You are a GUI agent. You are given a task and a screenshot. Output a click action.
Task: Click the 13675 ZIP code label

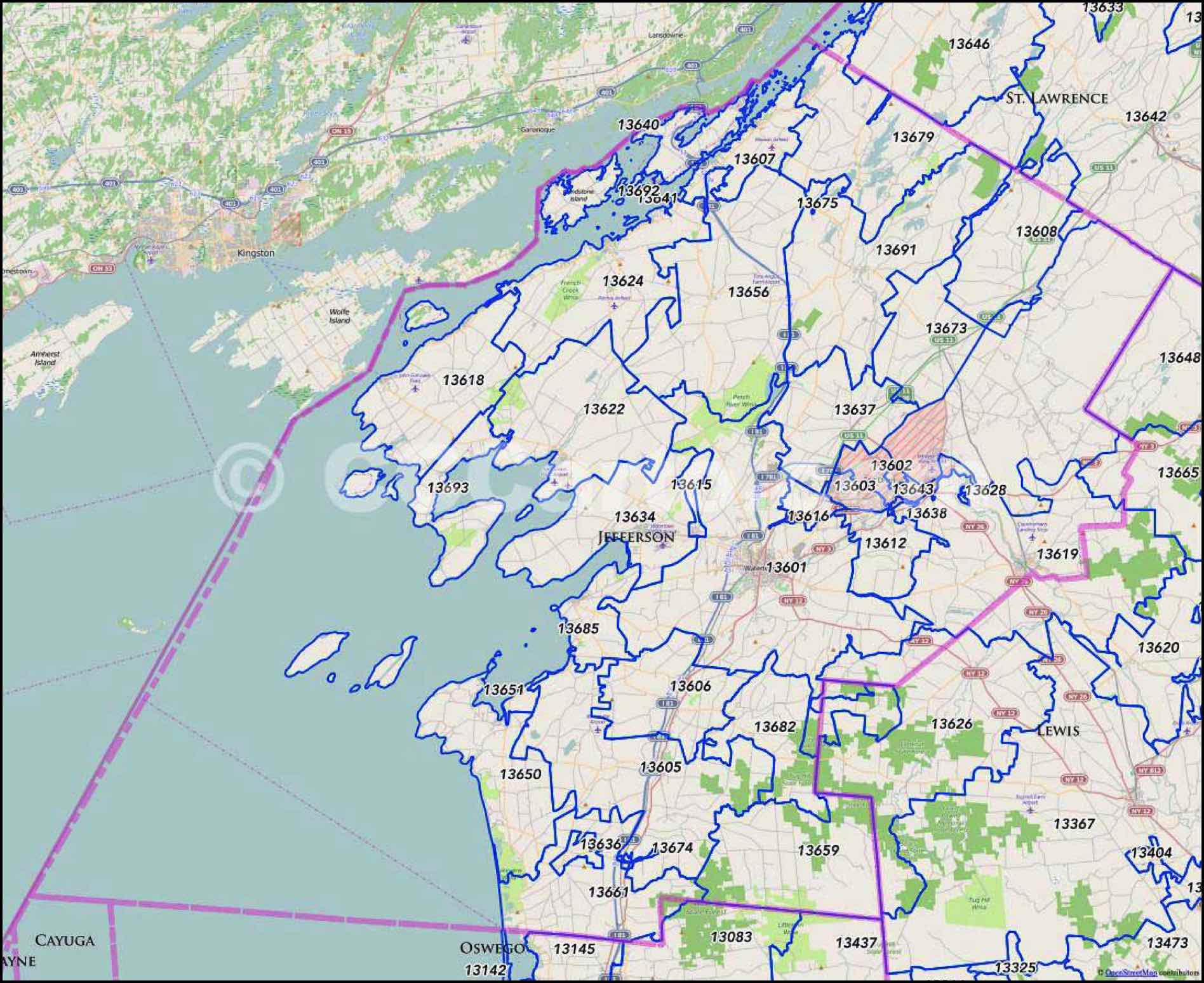point(817,203)
